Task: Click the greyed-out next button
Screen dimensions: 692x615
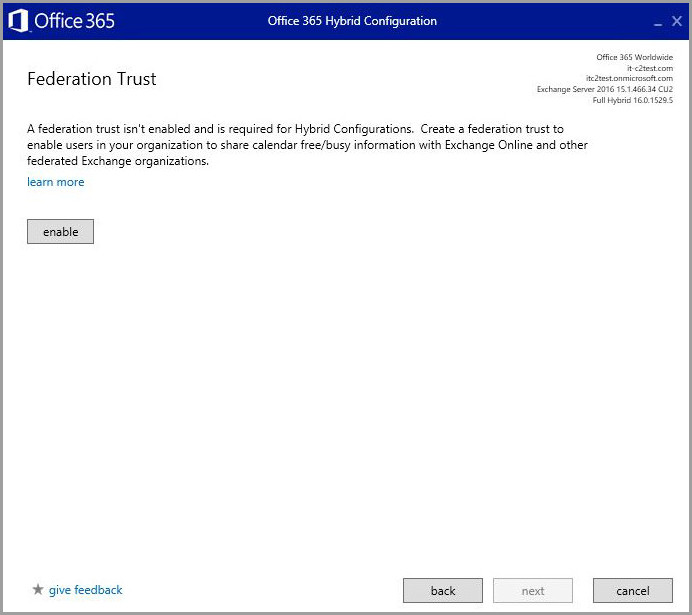Action: click(533, 590)
